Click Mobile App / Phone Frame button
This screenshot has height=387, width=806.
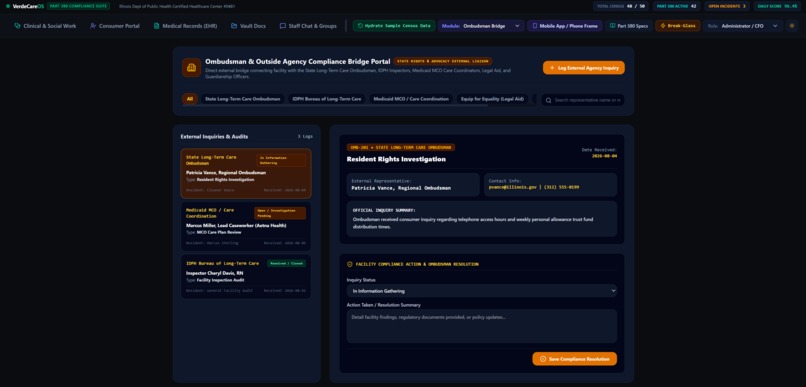565,26
